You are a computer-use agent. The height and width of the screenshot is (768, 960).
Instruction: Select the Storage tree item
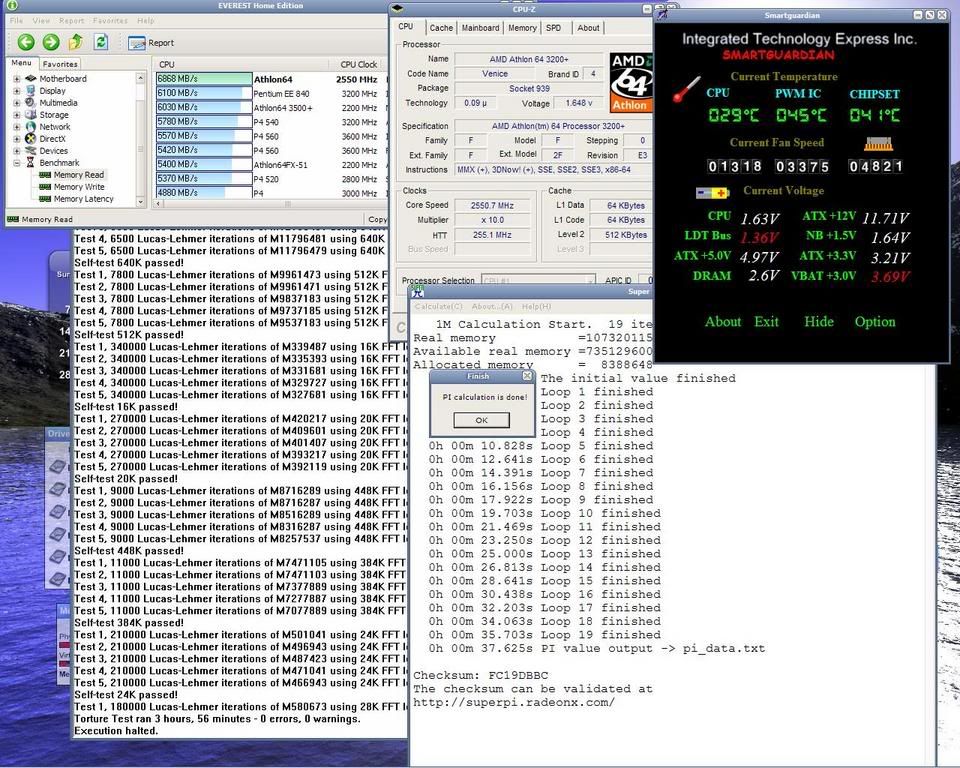click(54, 115)
